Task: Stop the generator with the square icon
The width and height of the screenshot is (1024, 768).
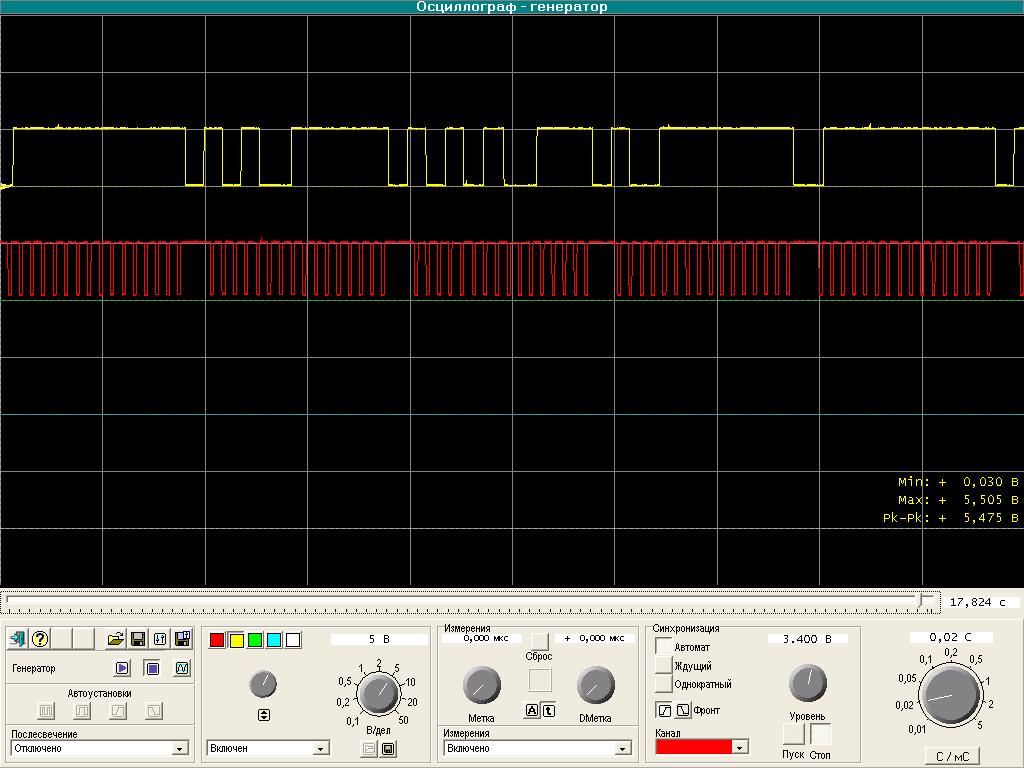Action: [x=152, y=668]
